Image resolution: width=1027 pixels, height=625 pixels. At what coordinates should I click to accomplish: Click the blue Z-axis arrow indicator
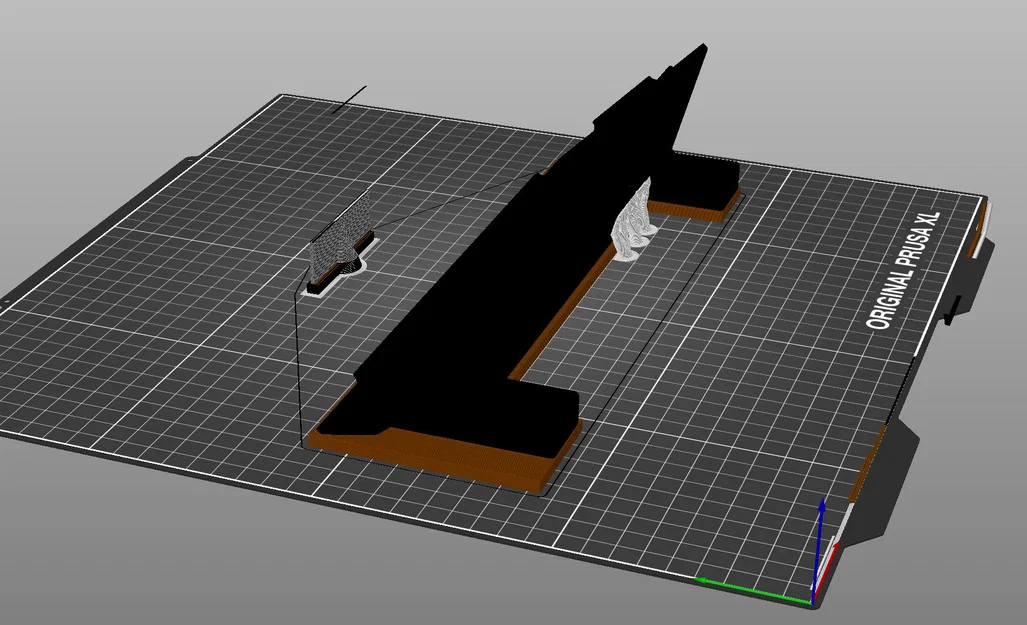[x=821, y=530]
